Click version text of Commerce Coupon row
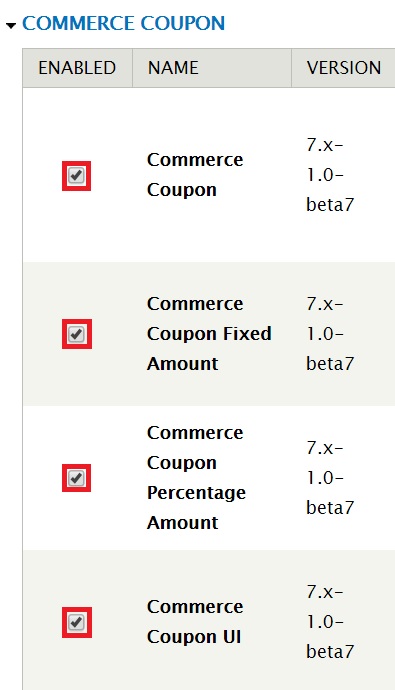The width and height of the screenshot is (395, 690). [330, 175]
